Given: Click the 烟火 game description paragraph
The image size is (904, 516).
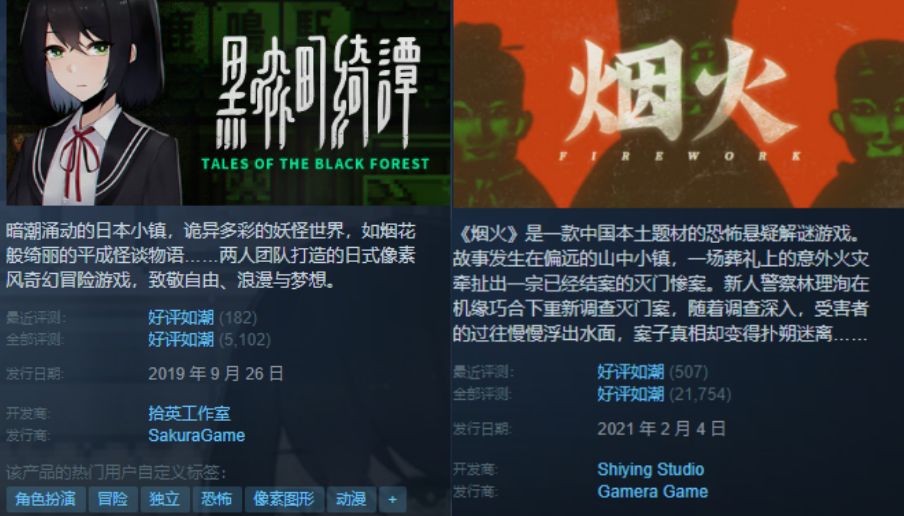Looking at the screenshot, I should click(661, 284).
